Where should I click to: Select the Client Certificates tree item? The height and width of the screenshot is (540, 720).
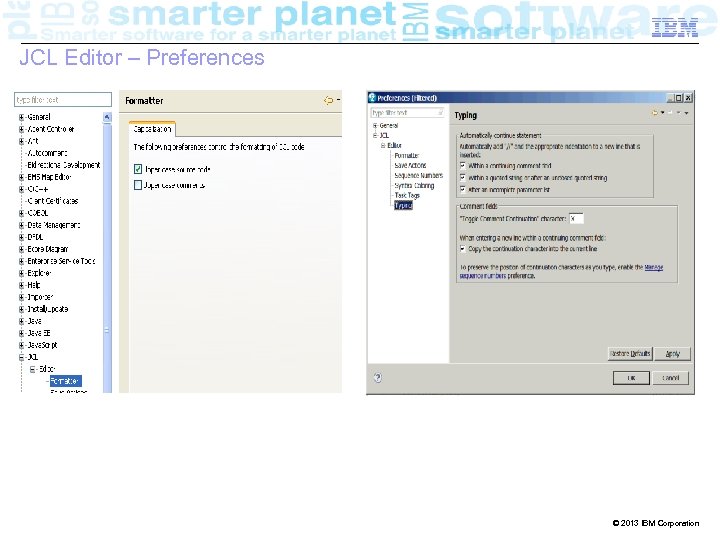click(53, 201)
